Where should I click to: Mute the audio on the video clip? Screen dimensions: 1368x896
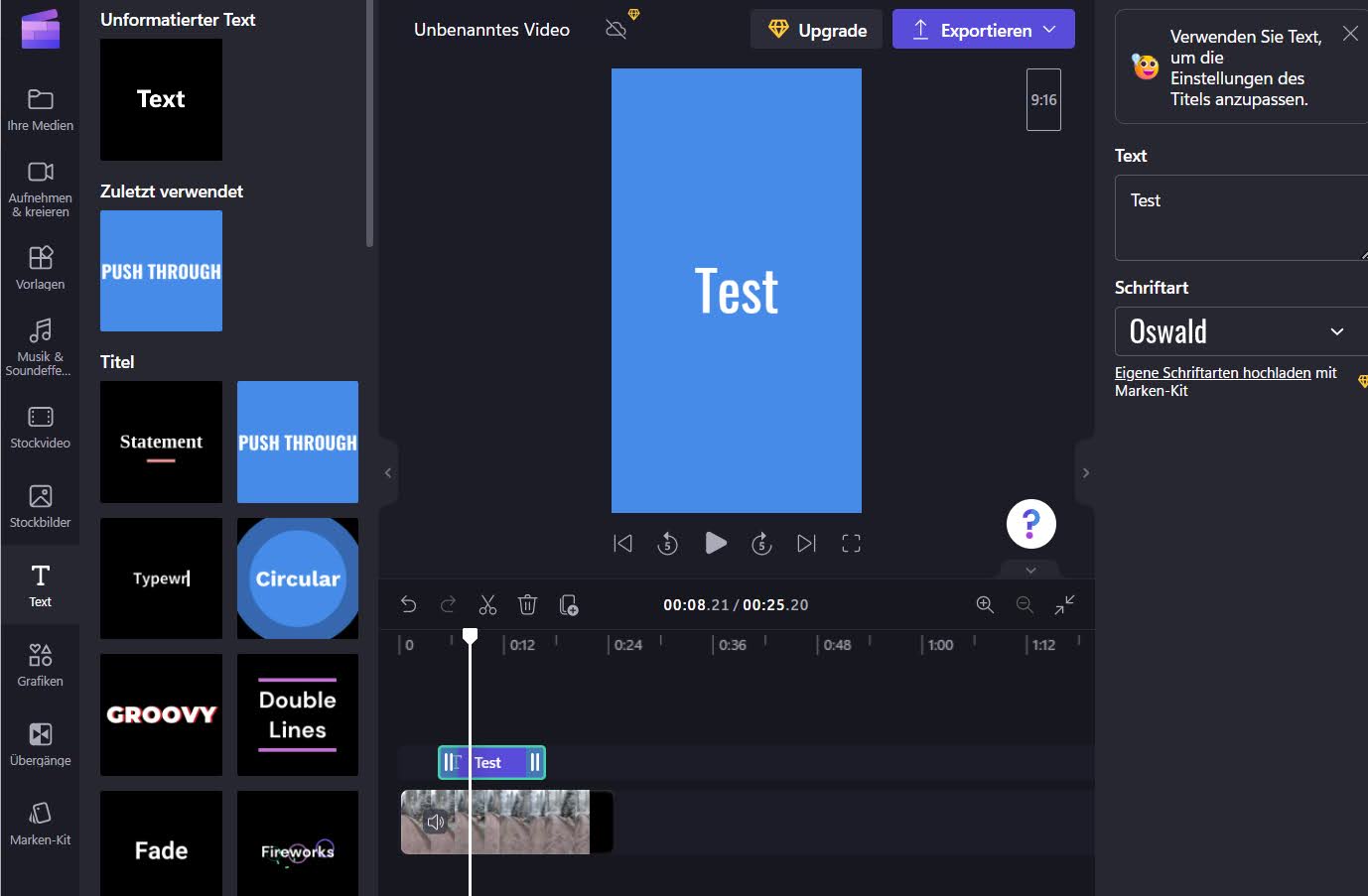(435, 822)
